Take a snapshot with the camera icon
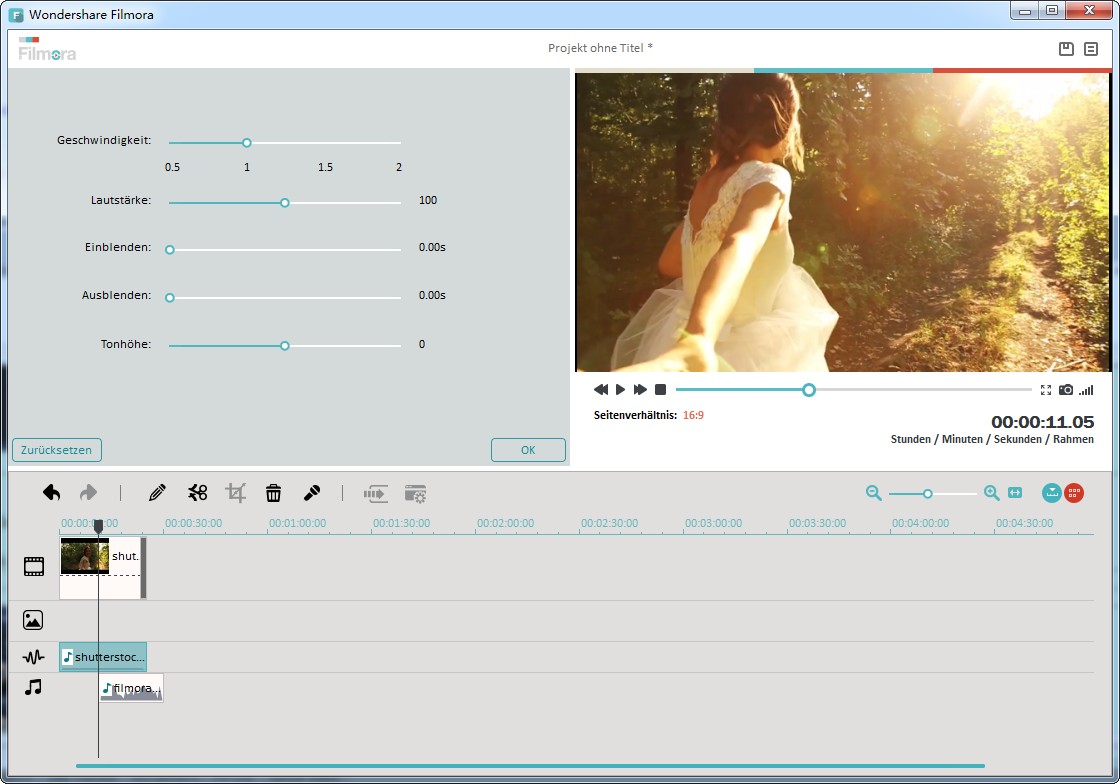 pyautogui.click(x=1066, y=390)
